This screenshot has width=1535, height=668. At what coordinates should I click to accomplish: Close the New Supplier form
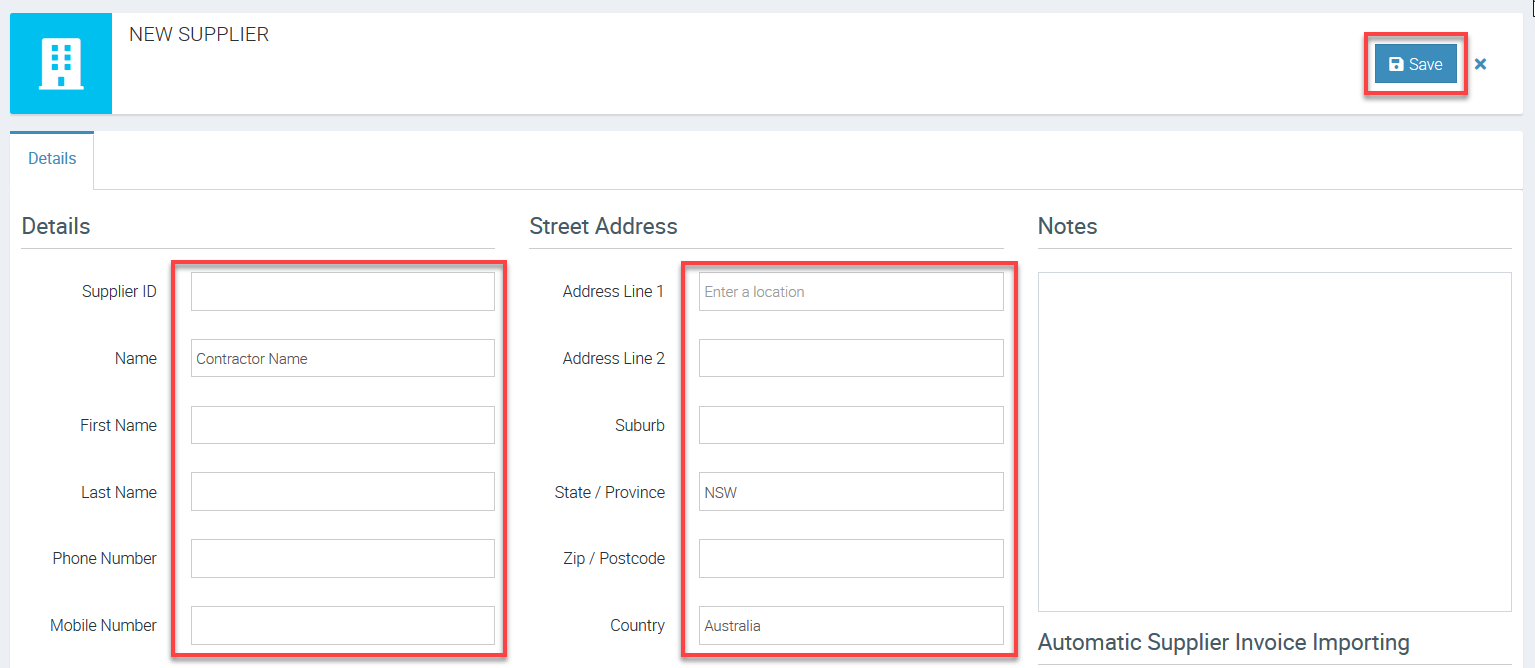[1481, 64]
